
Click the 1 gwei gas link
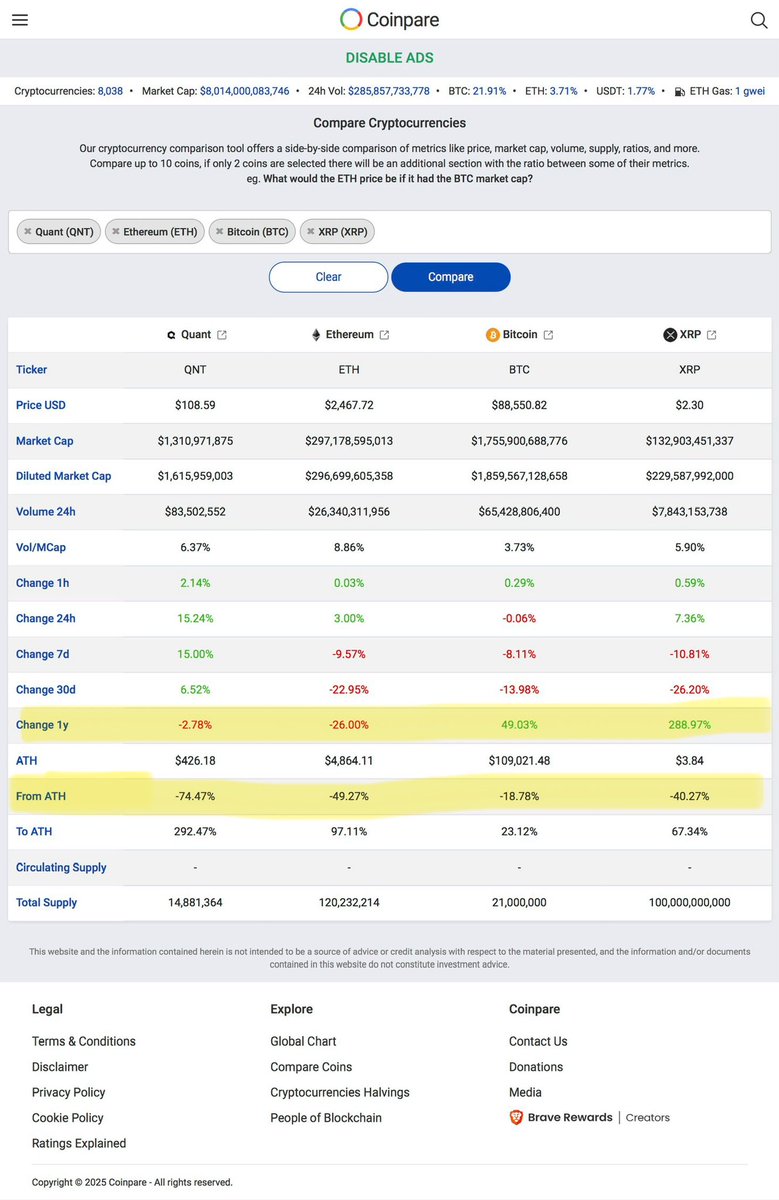click(x=750, y=91)
